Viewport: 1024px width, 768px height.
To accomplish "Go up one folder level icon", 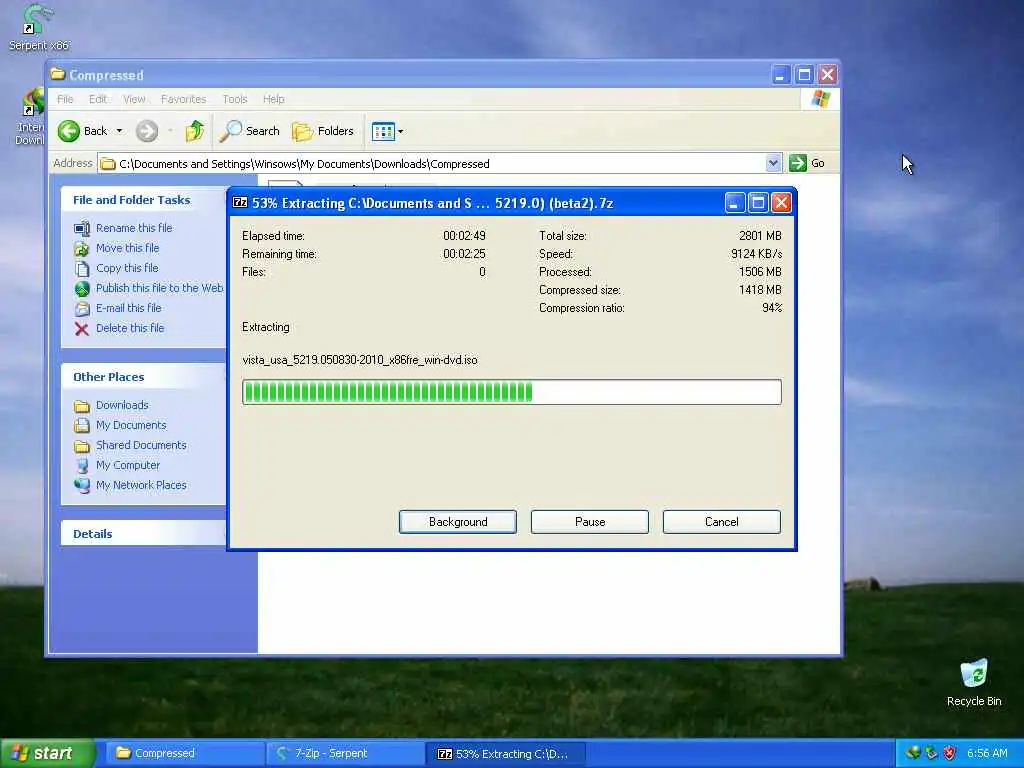I will [195, 131].
